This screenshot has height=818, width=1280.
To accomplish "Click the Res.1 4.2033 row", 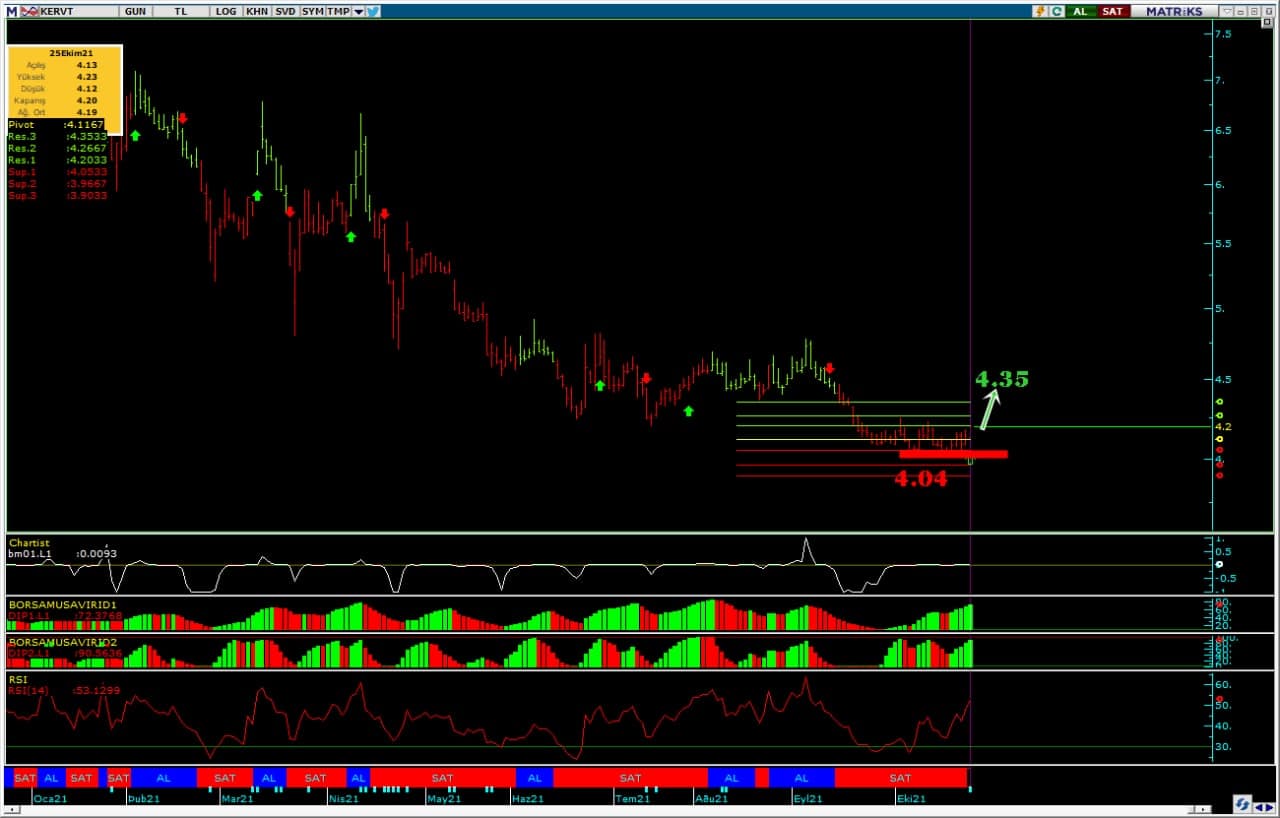I will tap(57, 160).
